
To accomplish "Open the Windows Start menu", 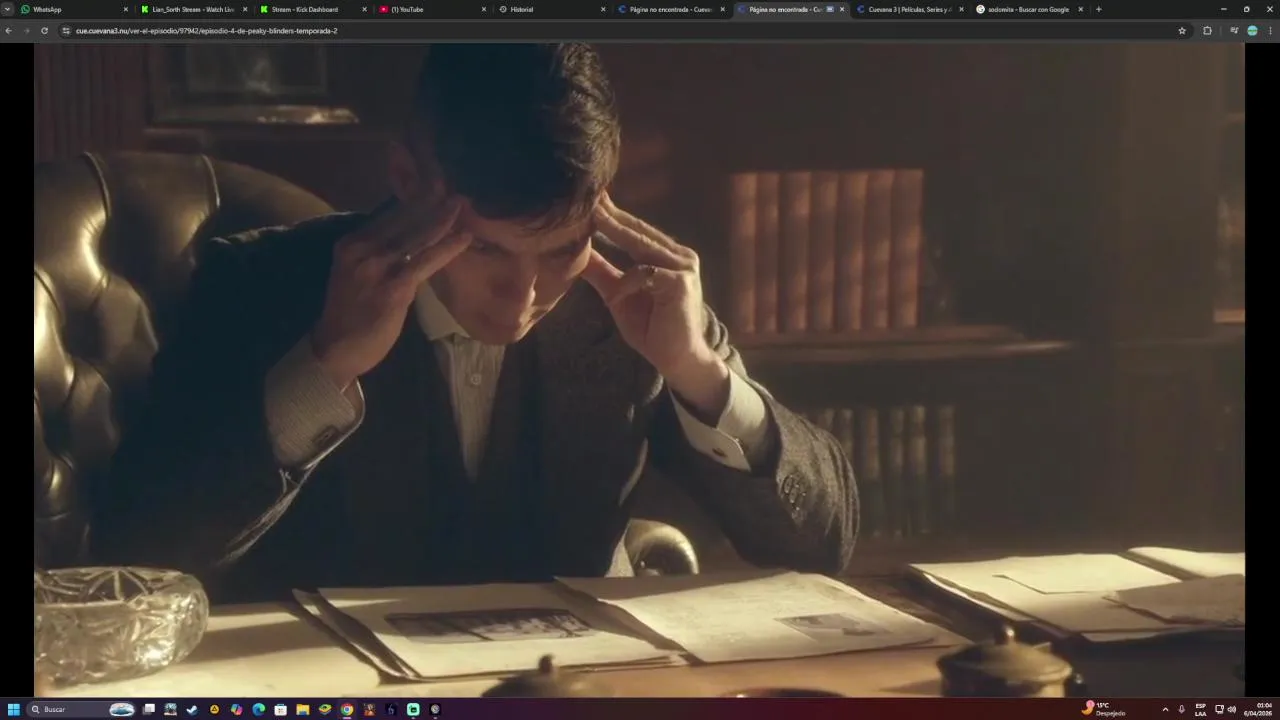I will click(x=14, y=709).
